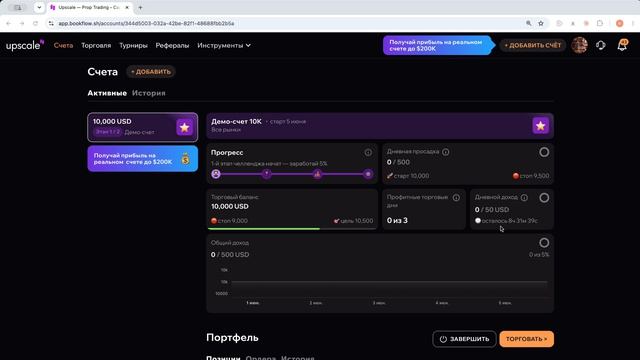Open the Счета navigation item
Image resolution: width=640 pixels, height=360 pixels.
(x=63, y=45)
